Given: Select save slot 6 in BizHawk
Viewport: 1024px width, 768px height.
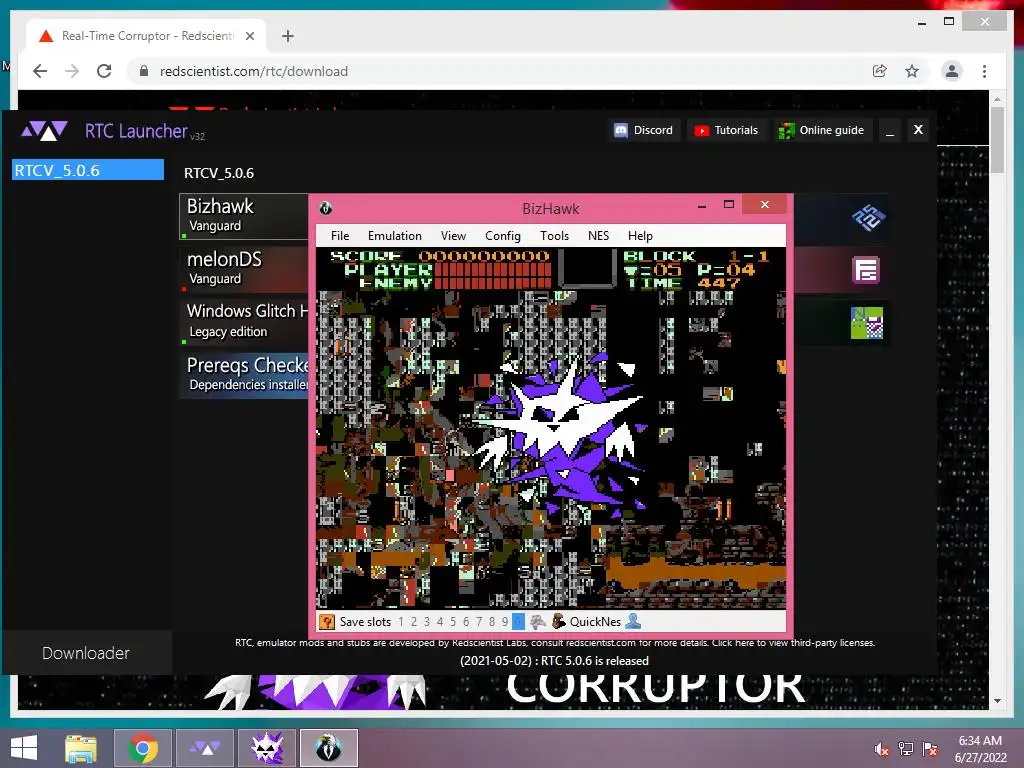Looking at the screenshot, I should (x=466, y=622).
